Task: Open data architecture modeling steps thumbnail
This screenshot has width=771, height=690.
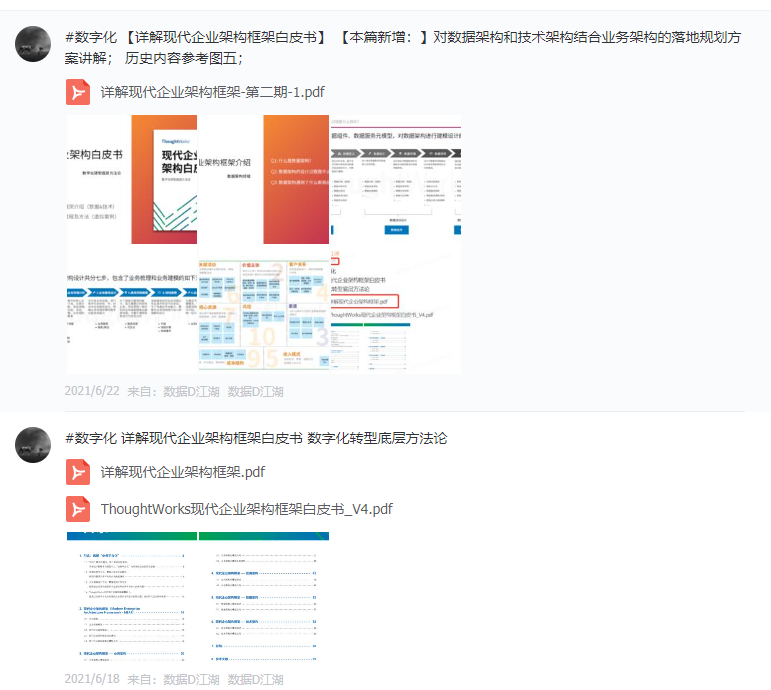Action: click(x=396, y=180)
